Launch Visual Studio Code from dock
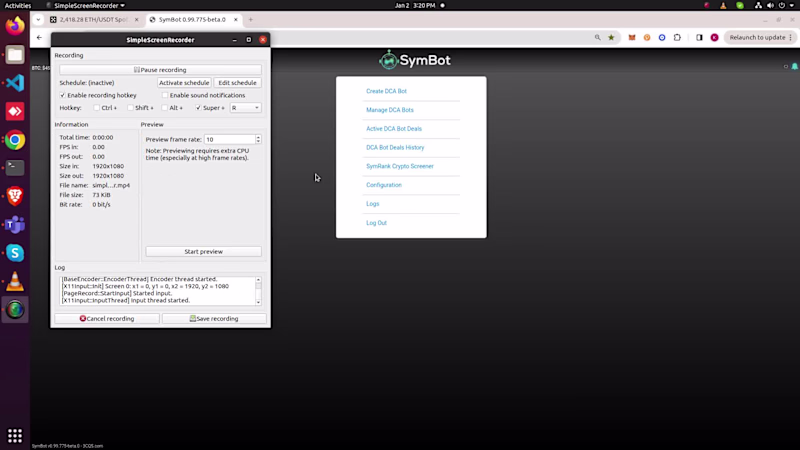The height and width of the screenshot is (450, 800). coord(15,83)
